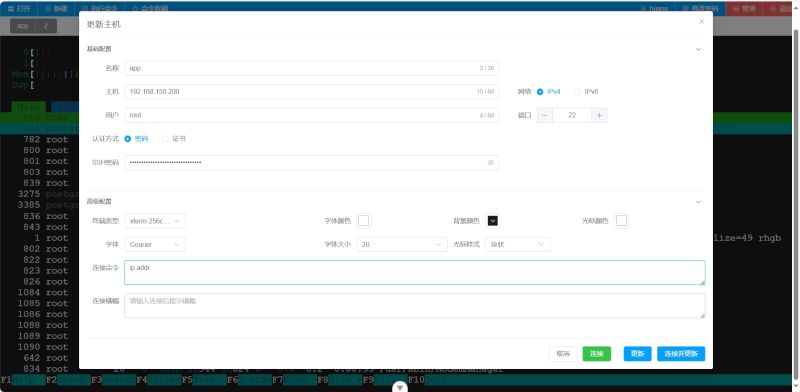Image resolution: width=800 pixels, height=392 pixels.
Task: Open the font dropdown showing Courier
Action: tap(155, 244)
